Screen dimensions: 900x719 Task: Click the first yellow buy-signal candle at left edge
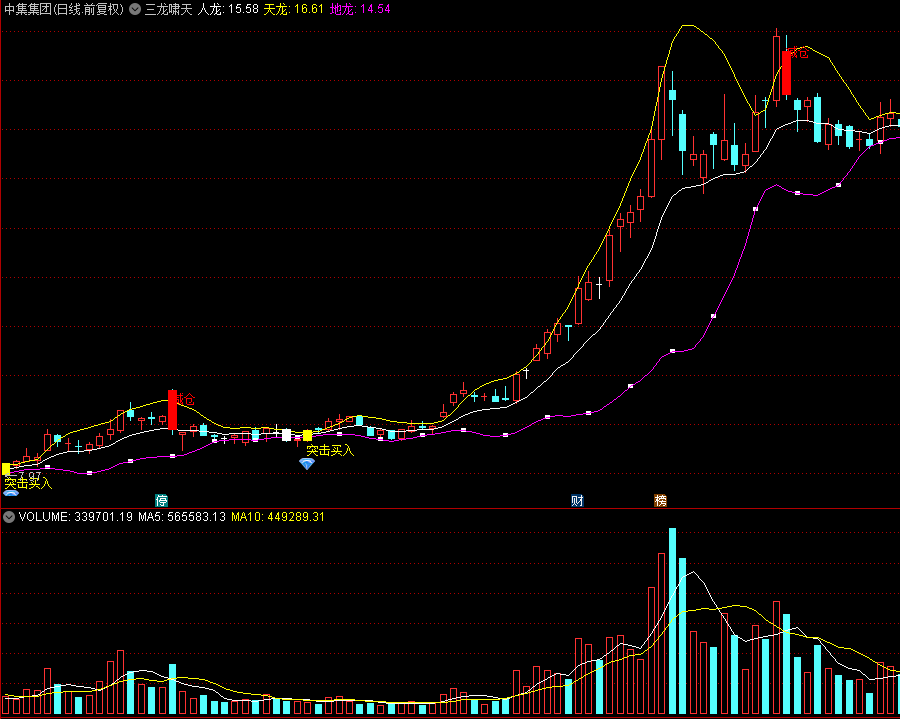(x=5, y=468)
